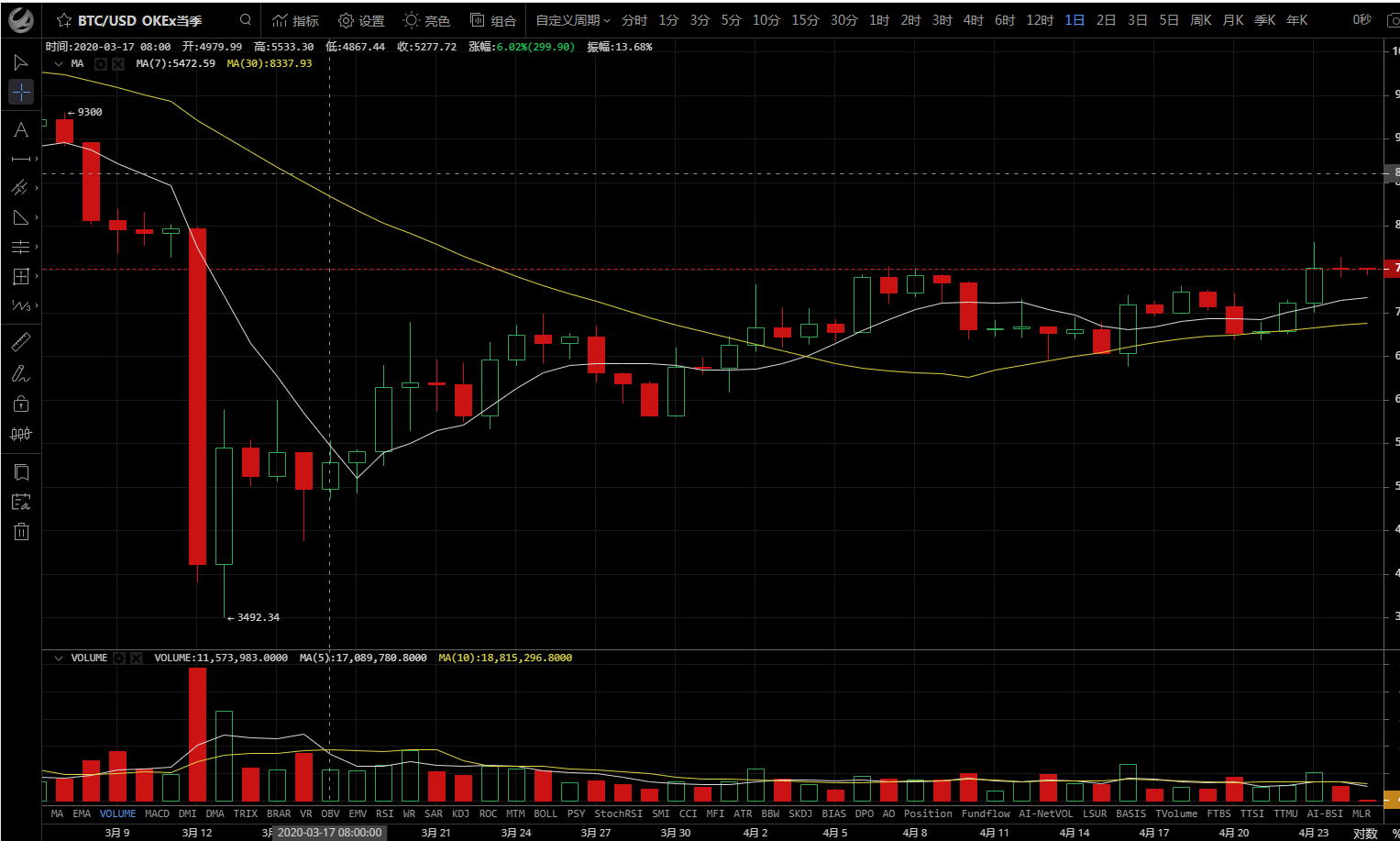This screenshot has height=841, width=1400.
Task: Select the rectangle measure tool
Action: coord(20,276)
